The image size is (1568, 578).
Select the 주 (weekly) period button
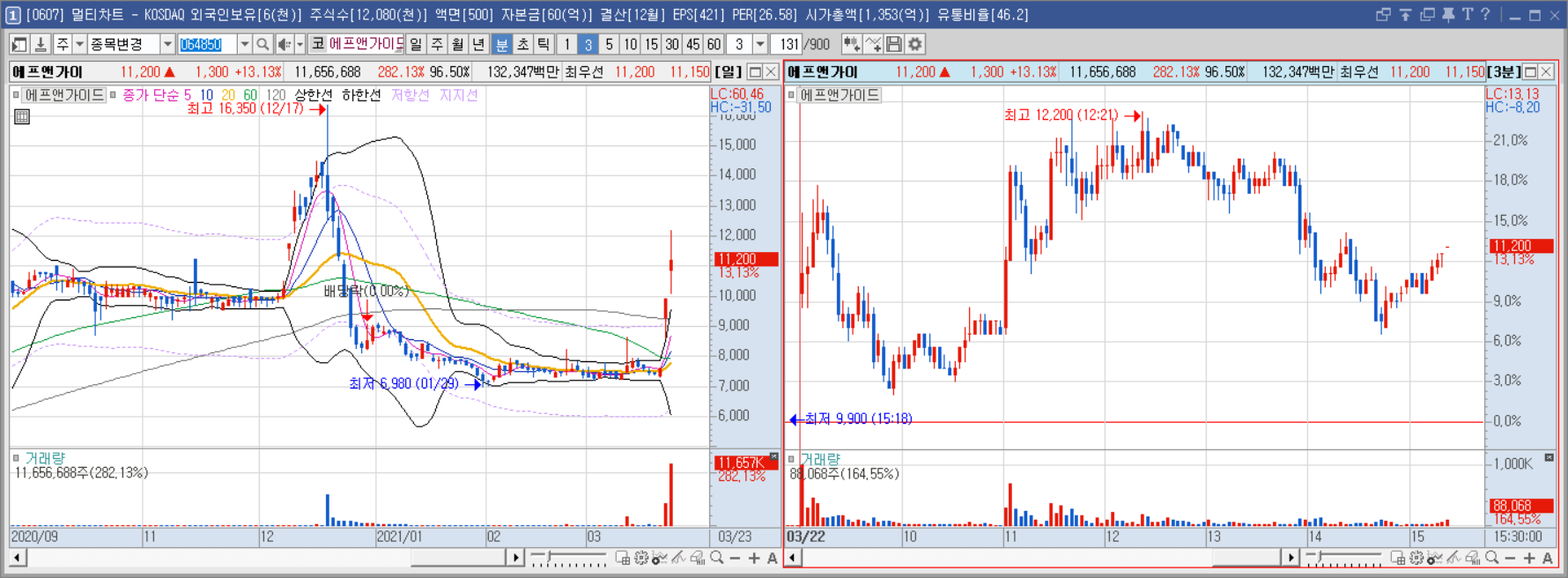pyautogui.click(x=437, y=44)
